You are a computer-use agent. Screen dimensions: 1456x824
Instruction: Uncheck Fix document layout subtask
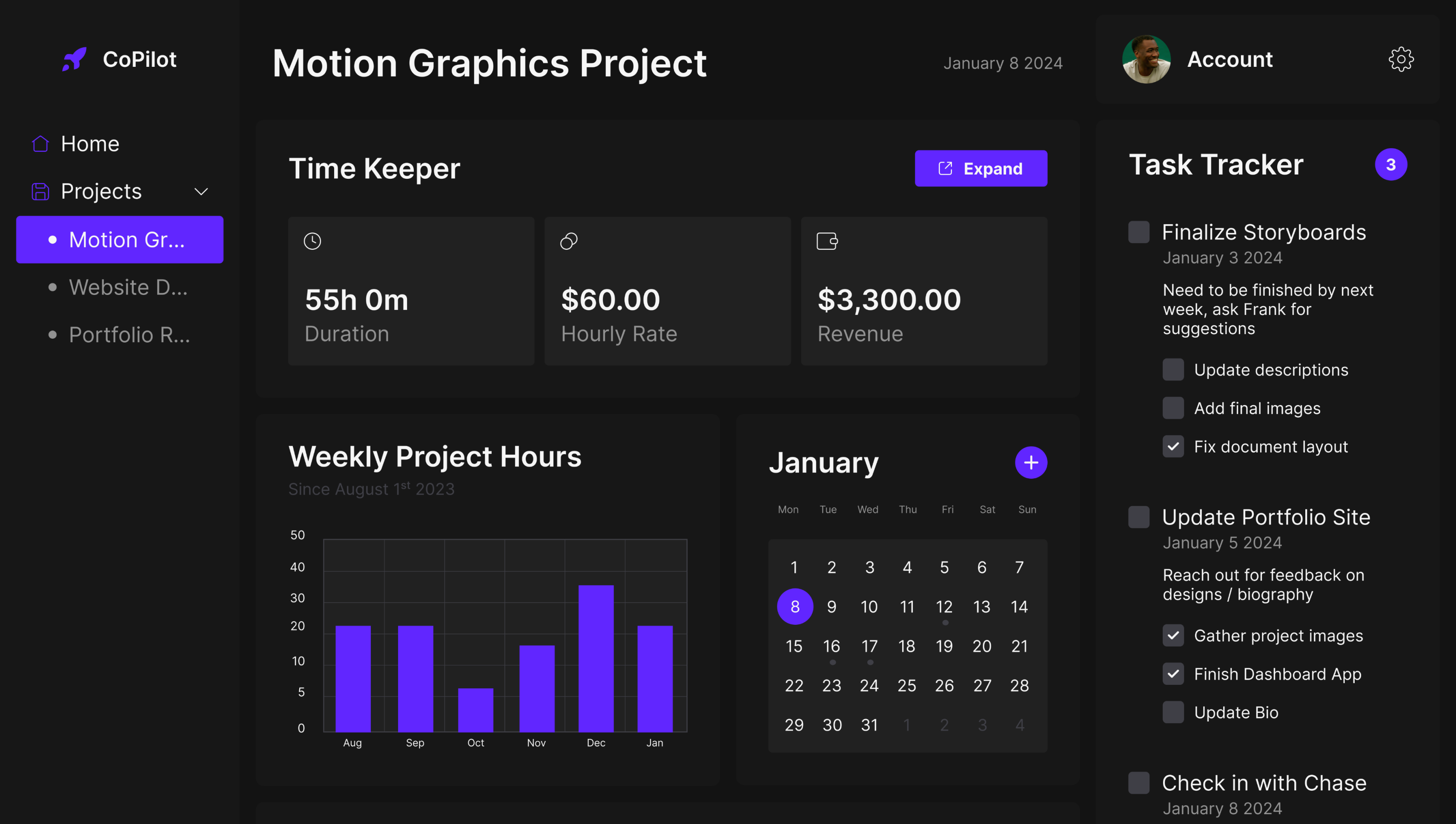pyautogui.click(x=1173, y=446)
